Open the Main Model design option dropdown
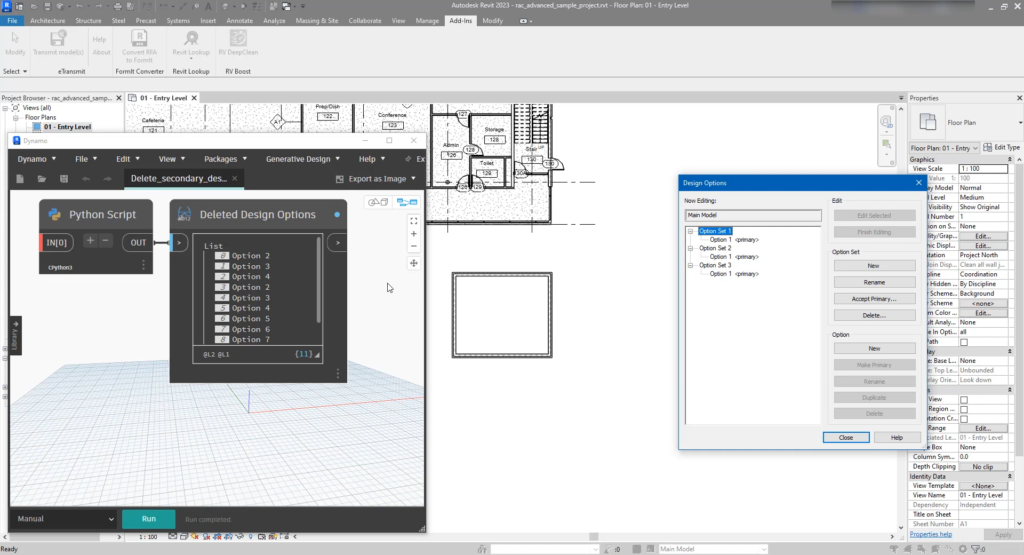The width and height of the screenshot is (1024, 555). tap(712, 549)
